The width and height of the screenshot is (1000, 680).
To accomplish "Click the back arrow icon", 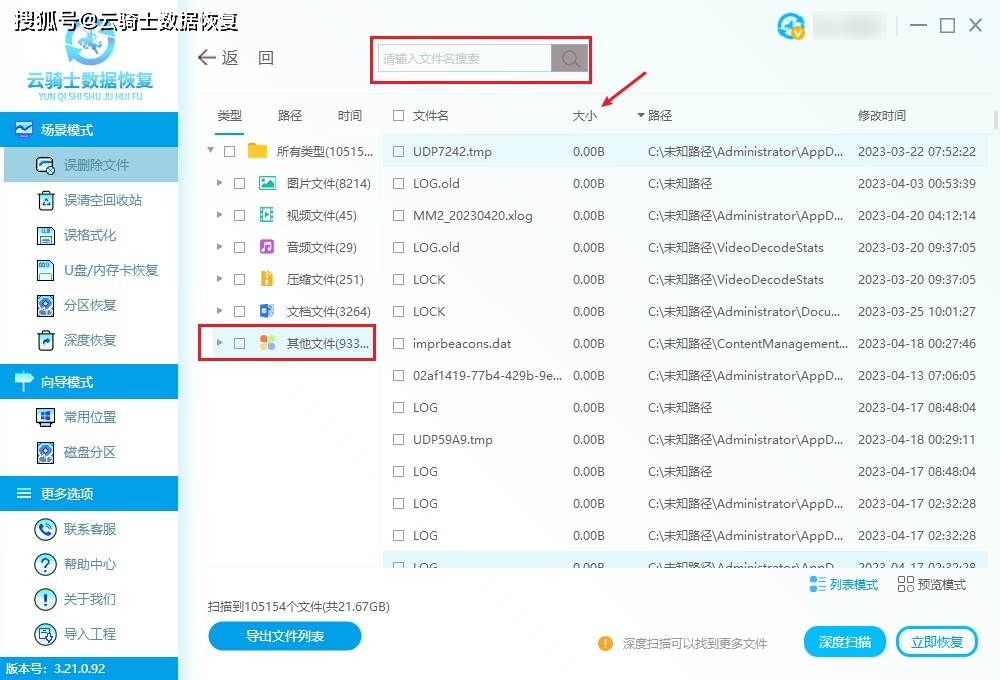I will (207, 58).
